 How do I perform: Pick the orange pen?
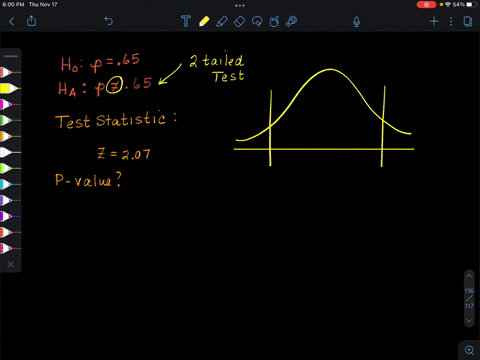10,136
